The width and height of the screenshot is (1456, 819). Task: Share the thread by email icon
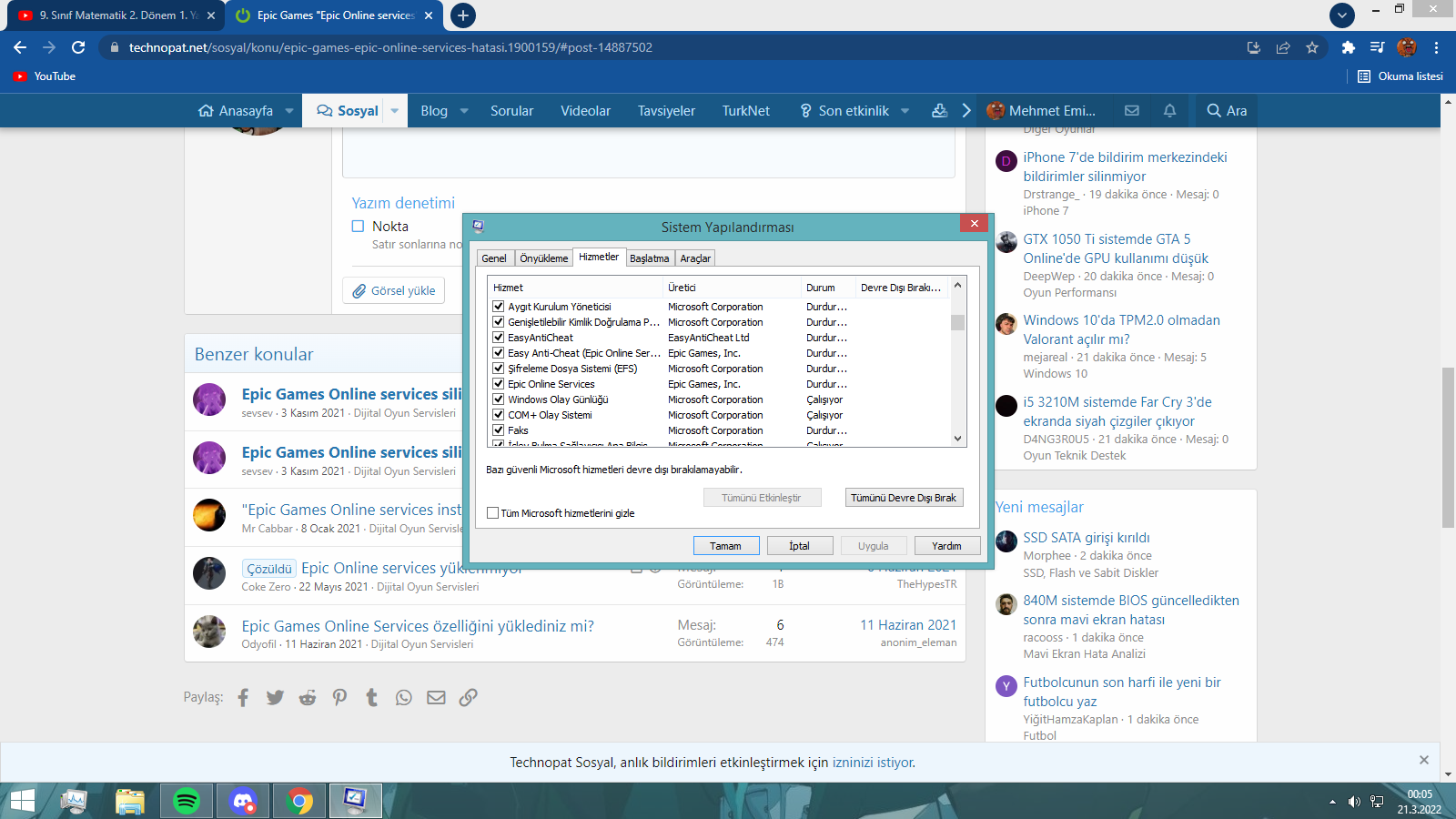[436, 697]
